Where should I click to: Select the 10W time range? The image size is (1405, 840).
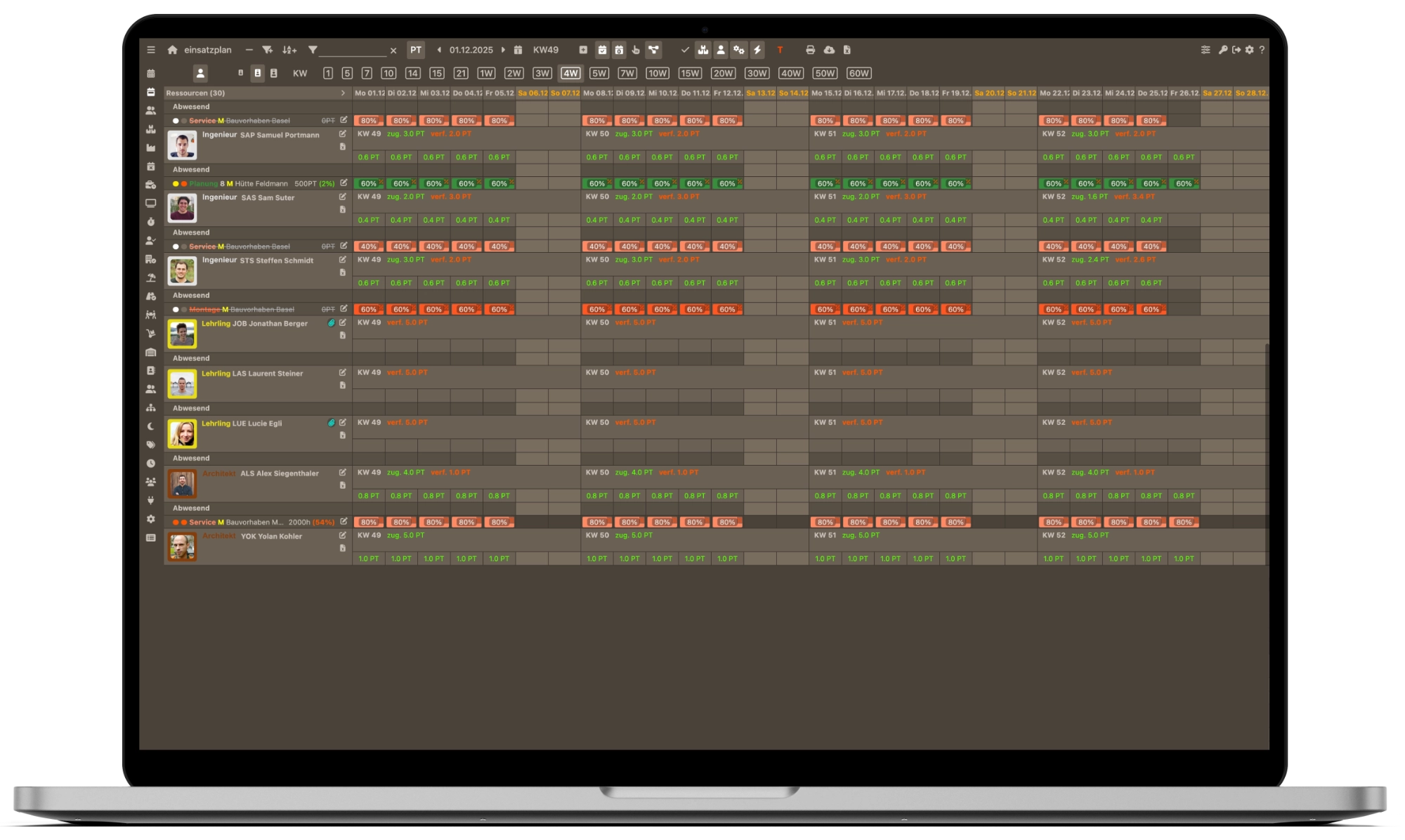coord(658,73)
